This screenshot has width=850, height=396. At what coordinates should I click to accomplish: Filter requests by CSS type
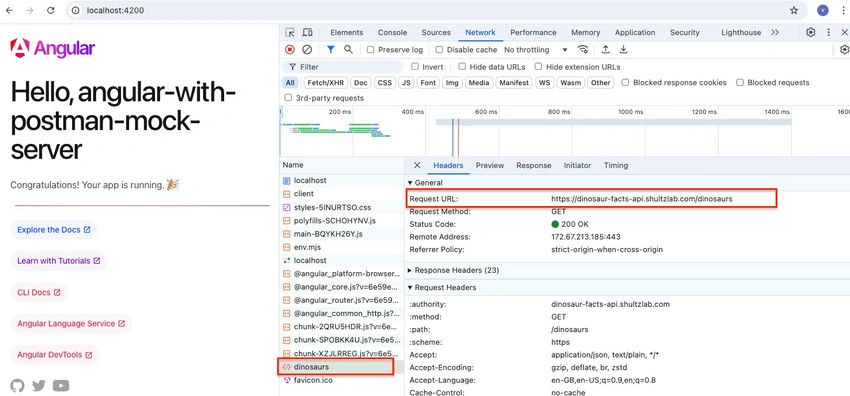[x=384, y=83]
